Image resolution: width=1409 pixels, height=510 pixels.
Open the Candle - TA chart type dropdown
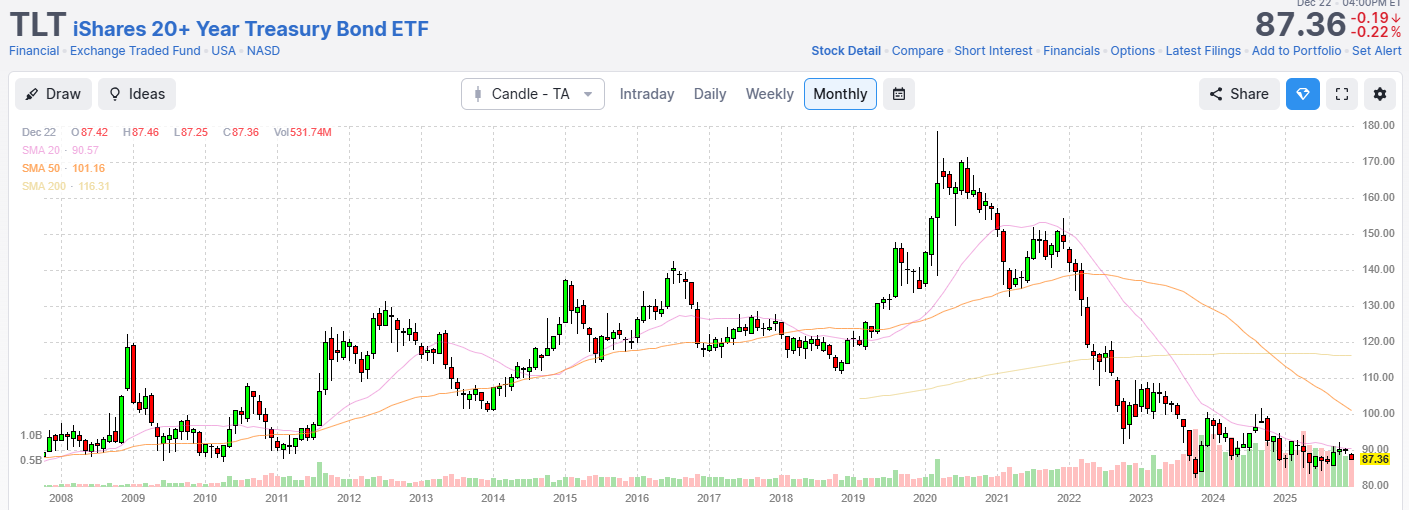pyautogui.click(x=532, y=94)
